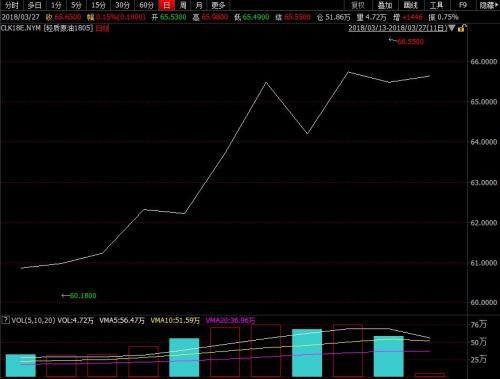Click the 叠加 overlay button
Viewport: 500px width, 379px height.
click(x=385, y=5)
